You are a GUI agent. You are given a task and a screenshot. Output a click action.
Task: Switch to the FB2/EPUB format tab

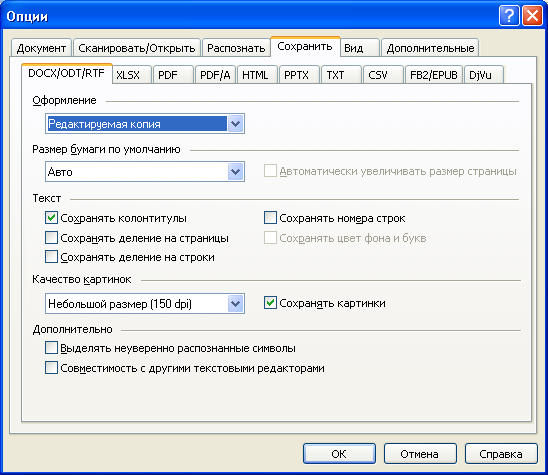433,74
